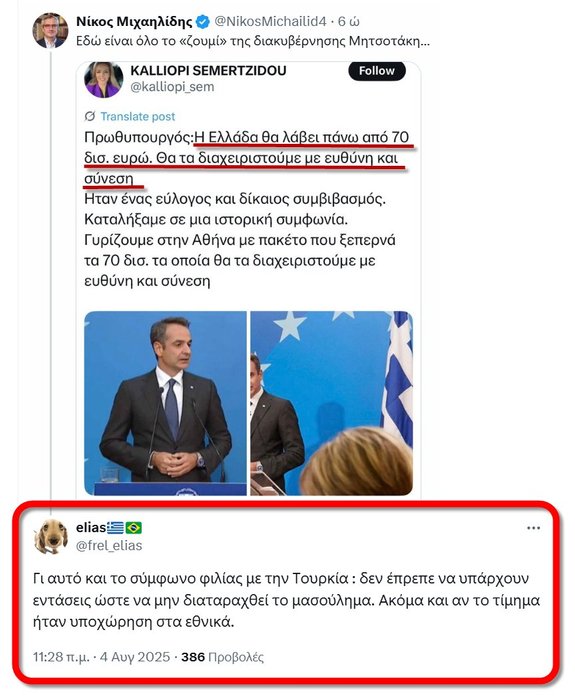Open the @NikosMichailid4 handle link
Screen dimensions: 575x700
(x=271, y=21)
